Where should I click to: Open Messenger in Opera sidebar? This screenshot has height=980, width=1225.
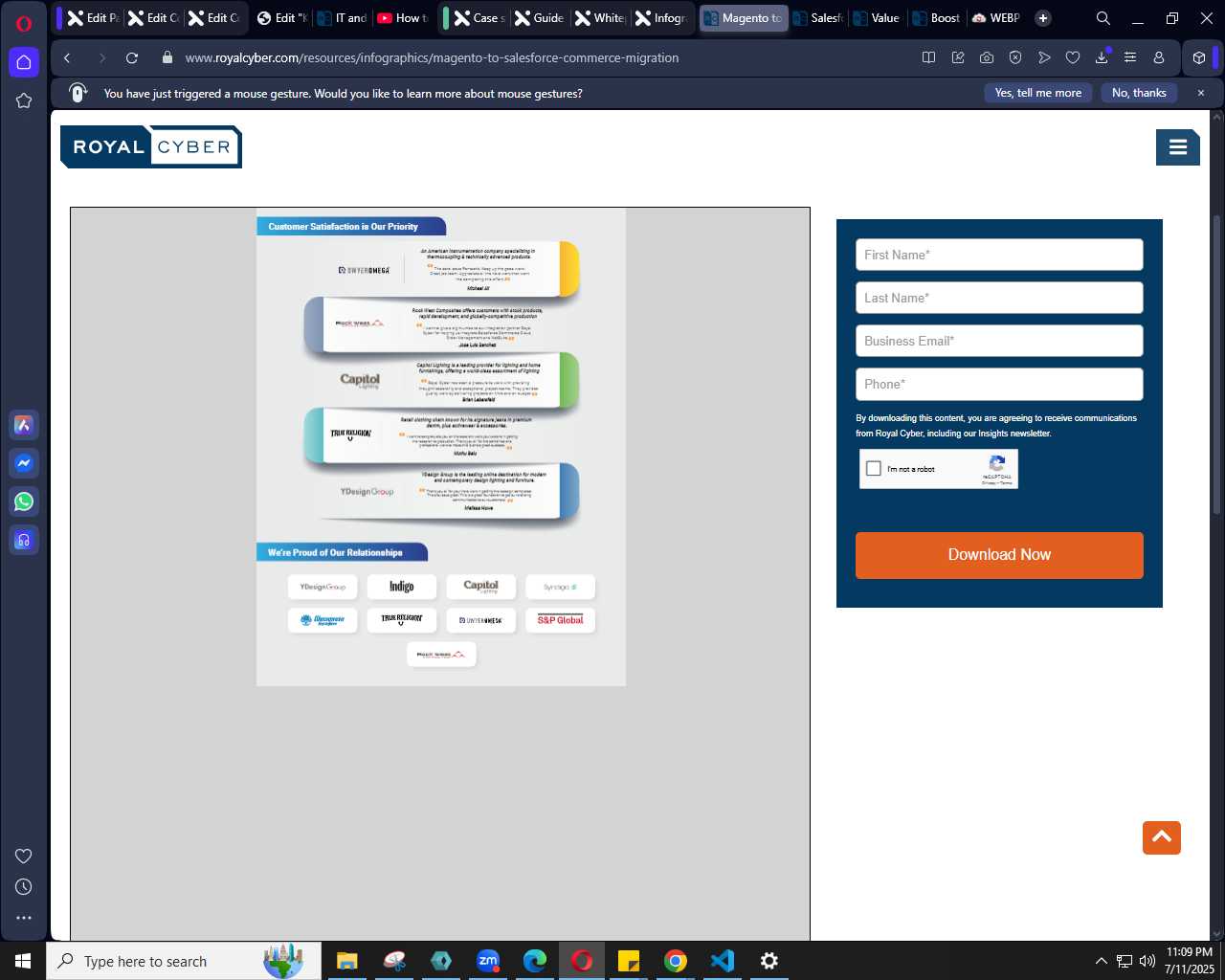click(24, 463)
